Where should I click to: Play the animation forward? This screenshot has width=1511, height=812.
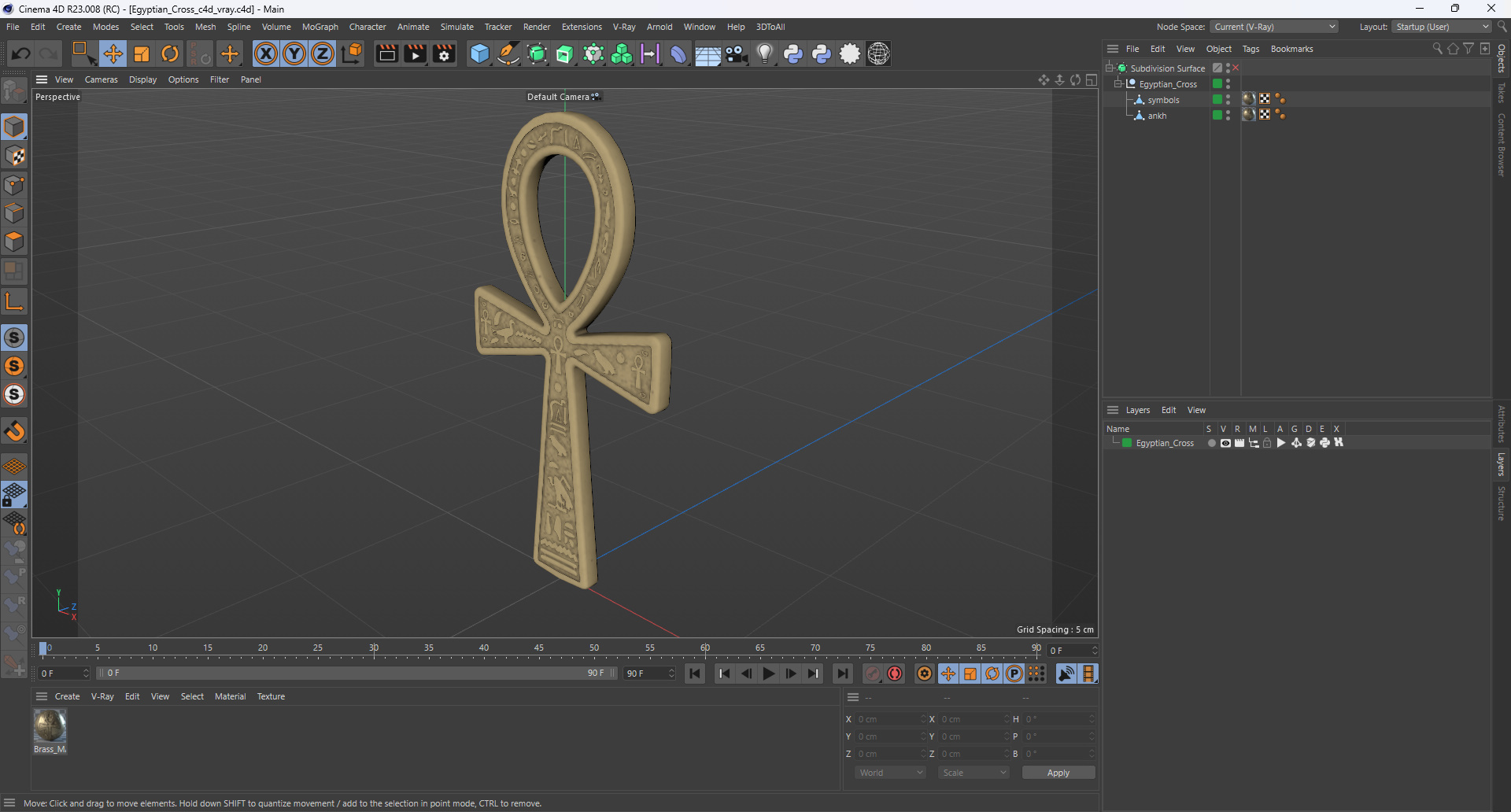768,674
